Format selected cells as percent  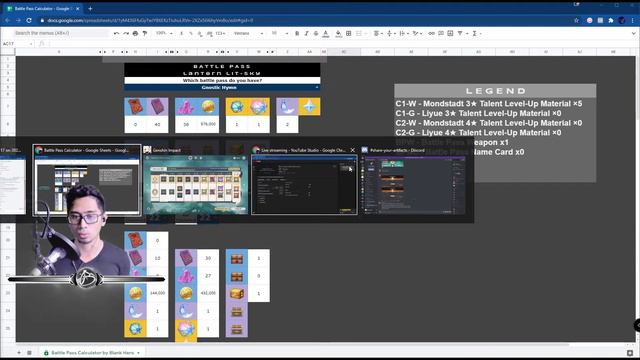(x=191, y=33)
